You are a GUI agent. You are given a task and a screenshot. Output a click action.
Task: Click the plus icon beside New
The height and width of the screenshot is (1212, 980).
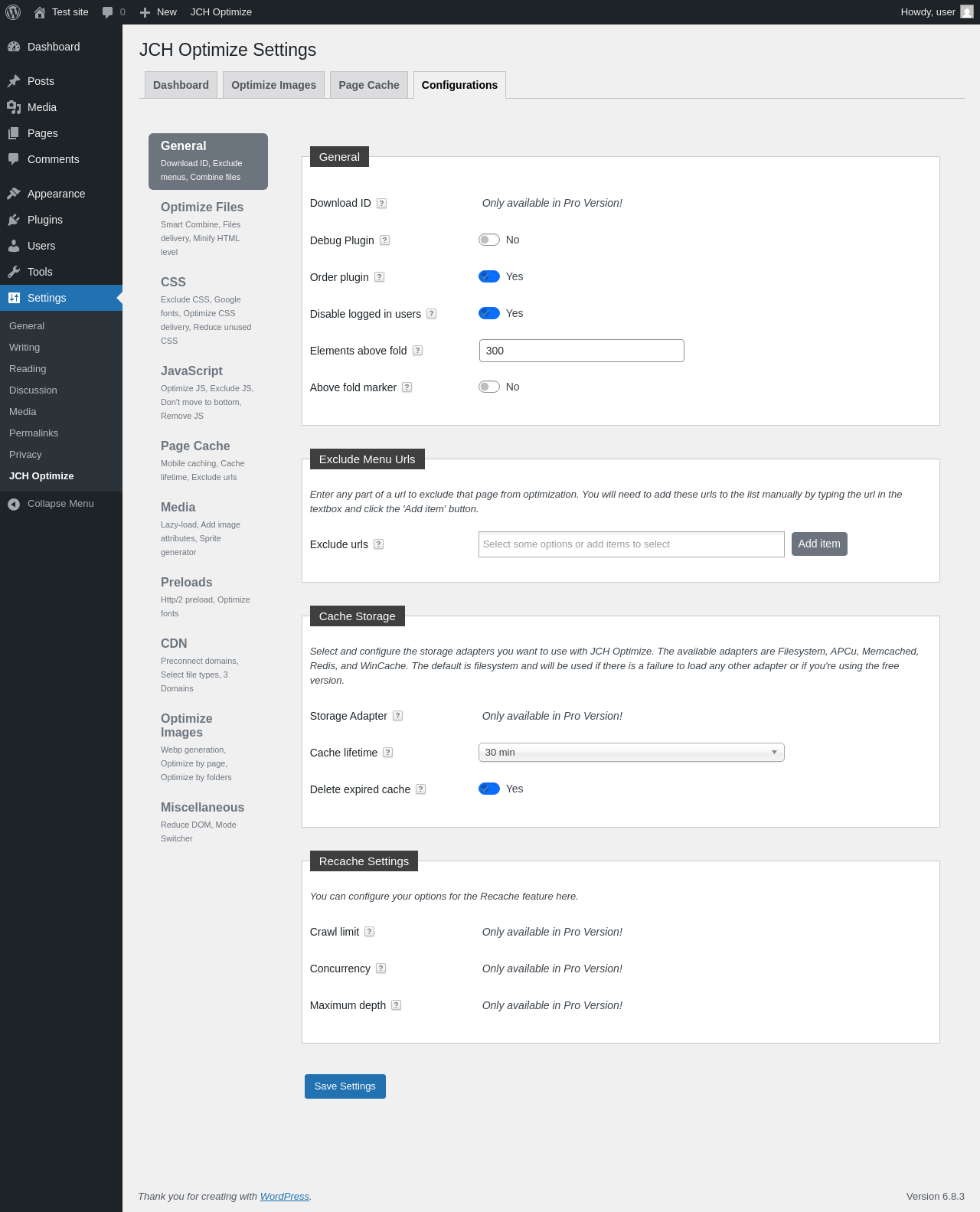pos(145,12)
